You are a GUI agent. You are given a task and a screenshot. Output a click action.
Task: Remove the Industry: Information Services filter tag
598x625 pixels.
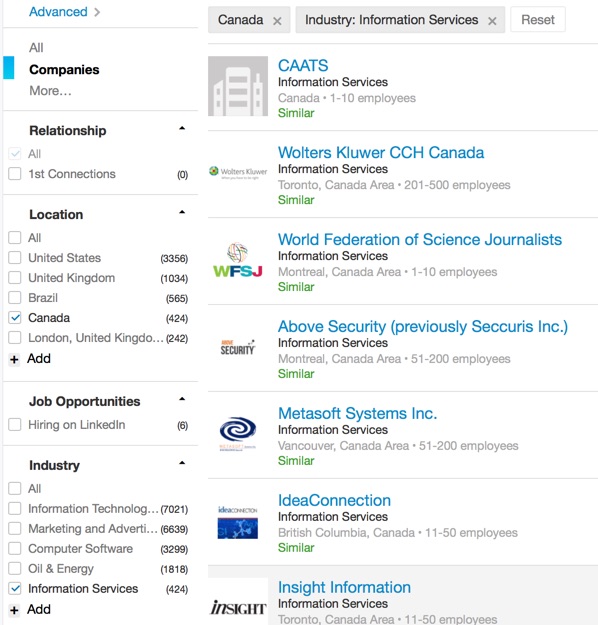pyautogui.click(x=492, y=21)
